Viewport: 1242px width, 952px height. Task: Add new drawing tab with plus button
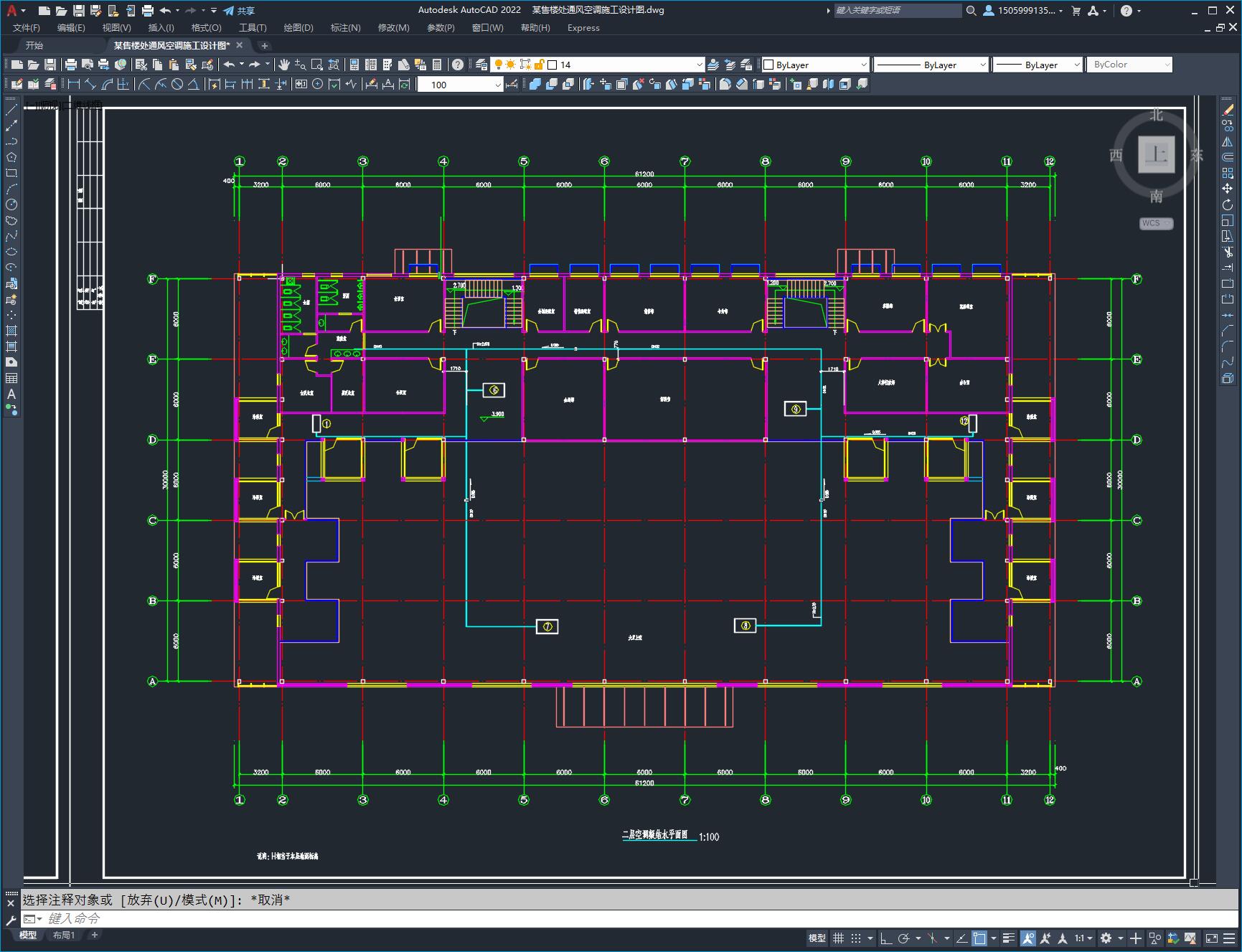coord(264,45)
